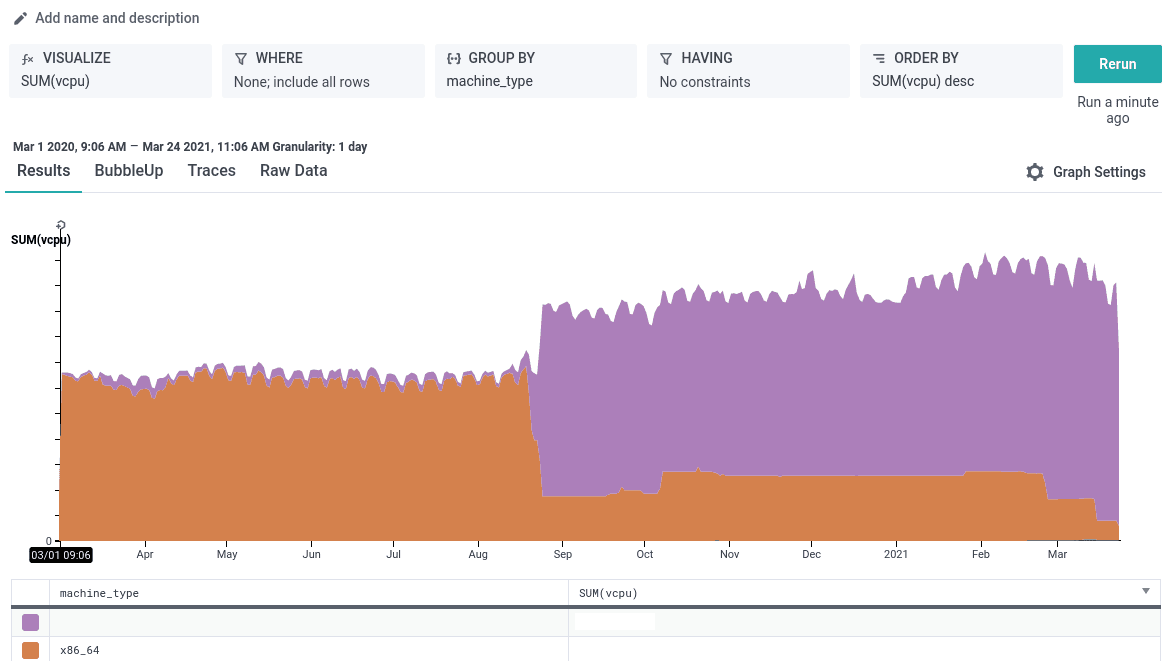Click the fx icon beside VISUALIZE
The image size is (1162, 661).
coord(27,59)
